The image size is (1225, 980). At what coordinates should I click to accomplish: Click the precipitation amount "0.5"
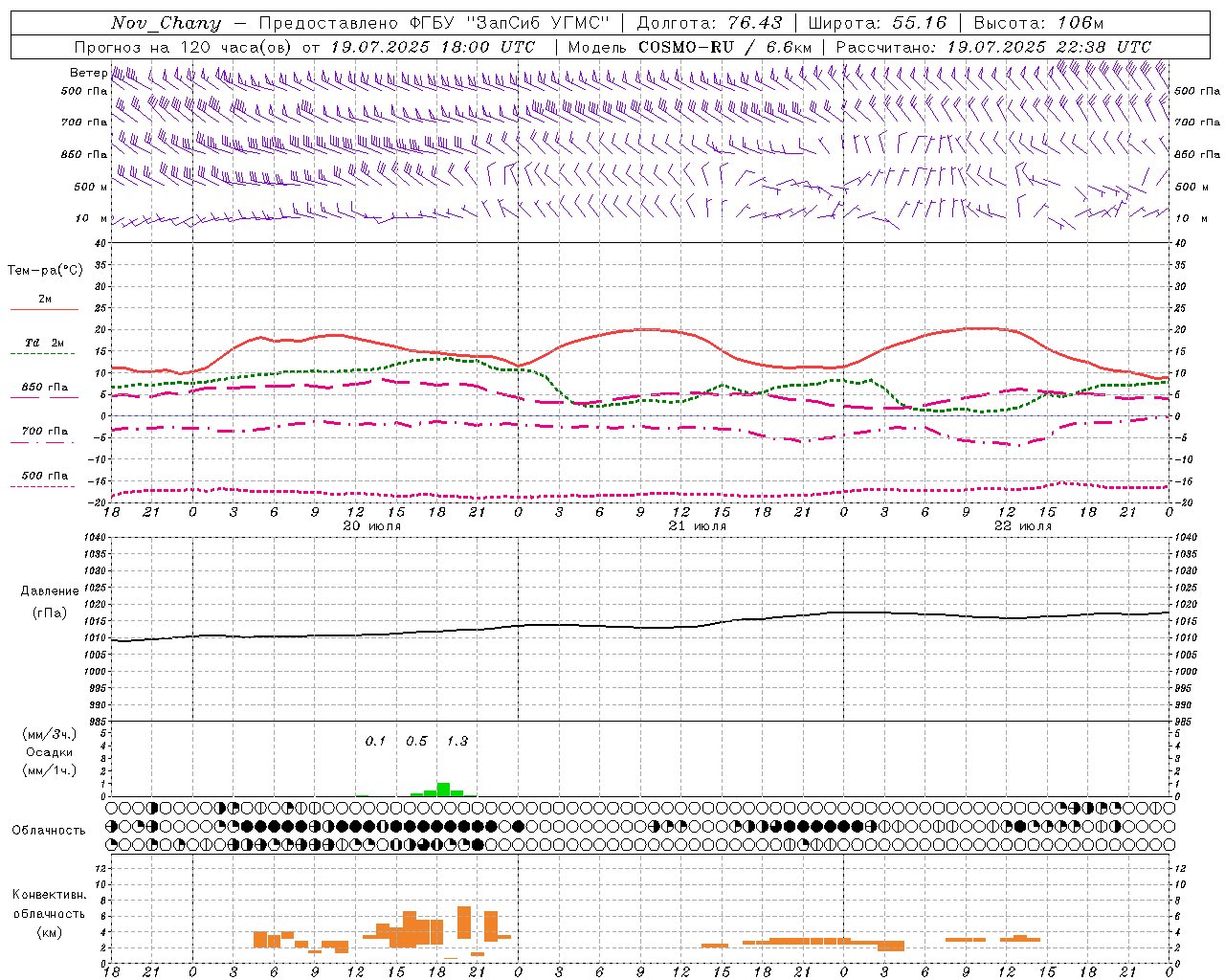[416, 741]
